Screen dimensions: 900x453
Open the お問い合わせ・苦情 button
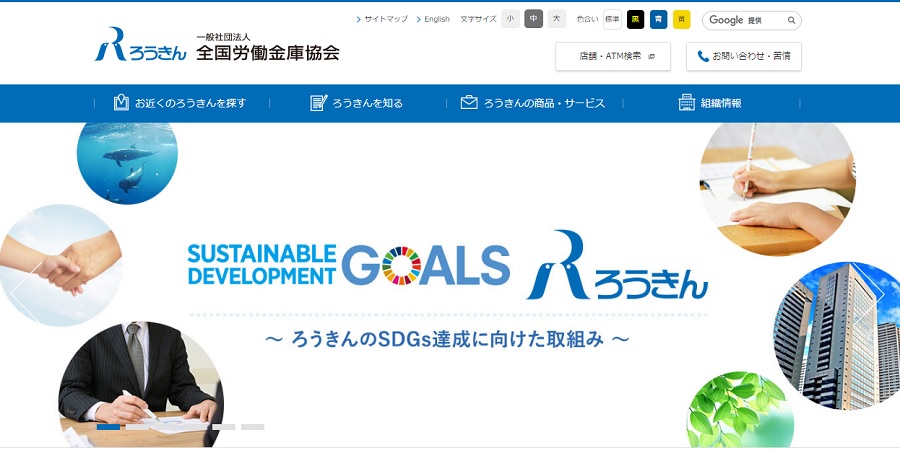744,56
